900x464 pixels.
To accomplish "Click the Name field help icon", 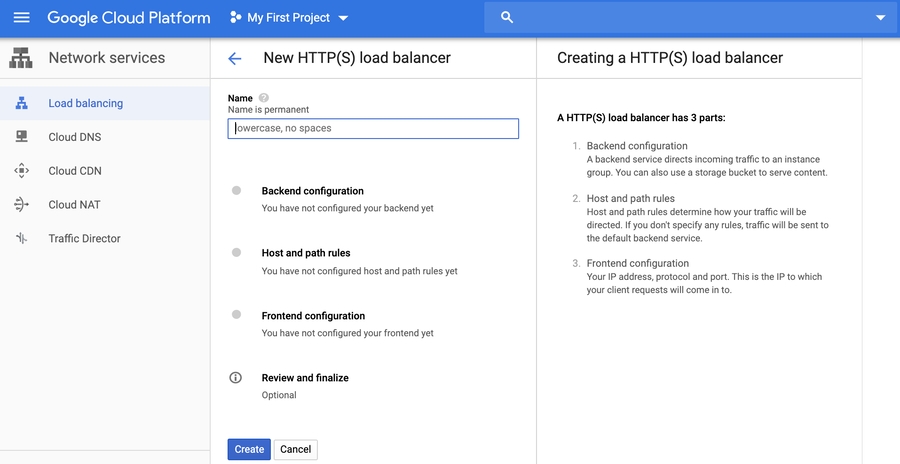I will point(264,98).
